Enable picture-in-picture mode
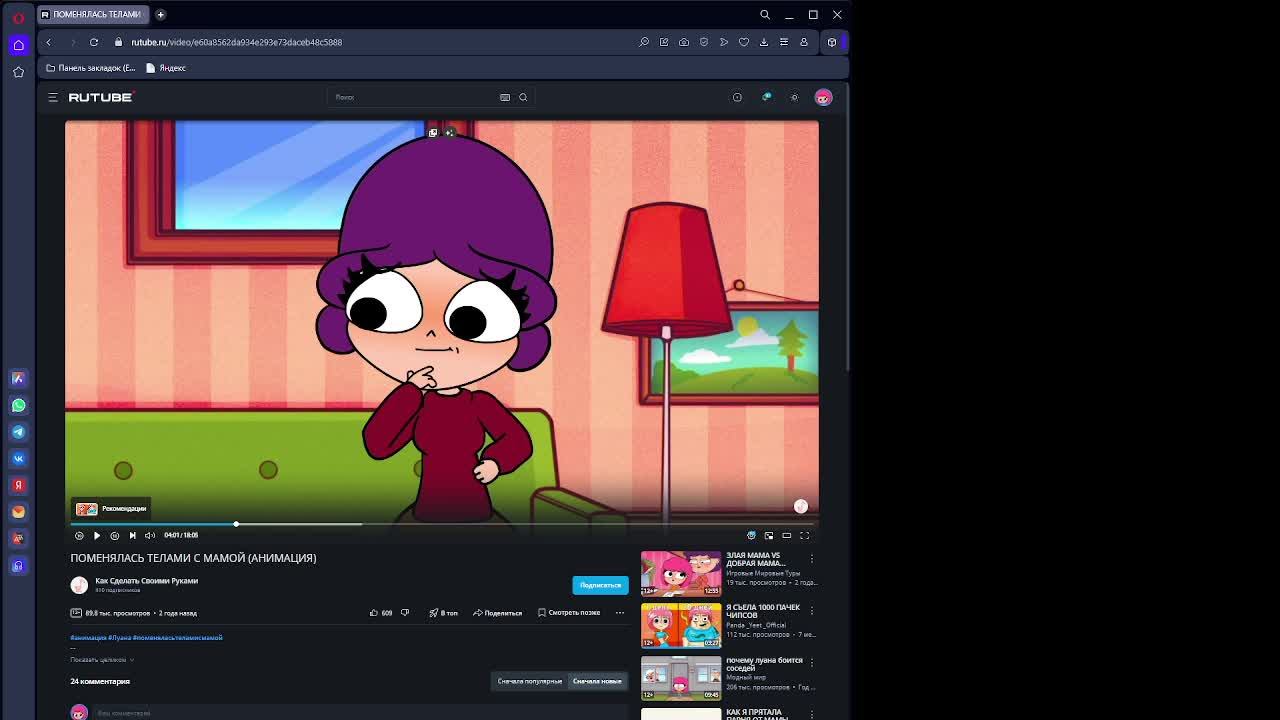This screenshot has width=1280, height=720. [x=769, y=535]
